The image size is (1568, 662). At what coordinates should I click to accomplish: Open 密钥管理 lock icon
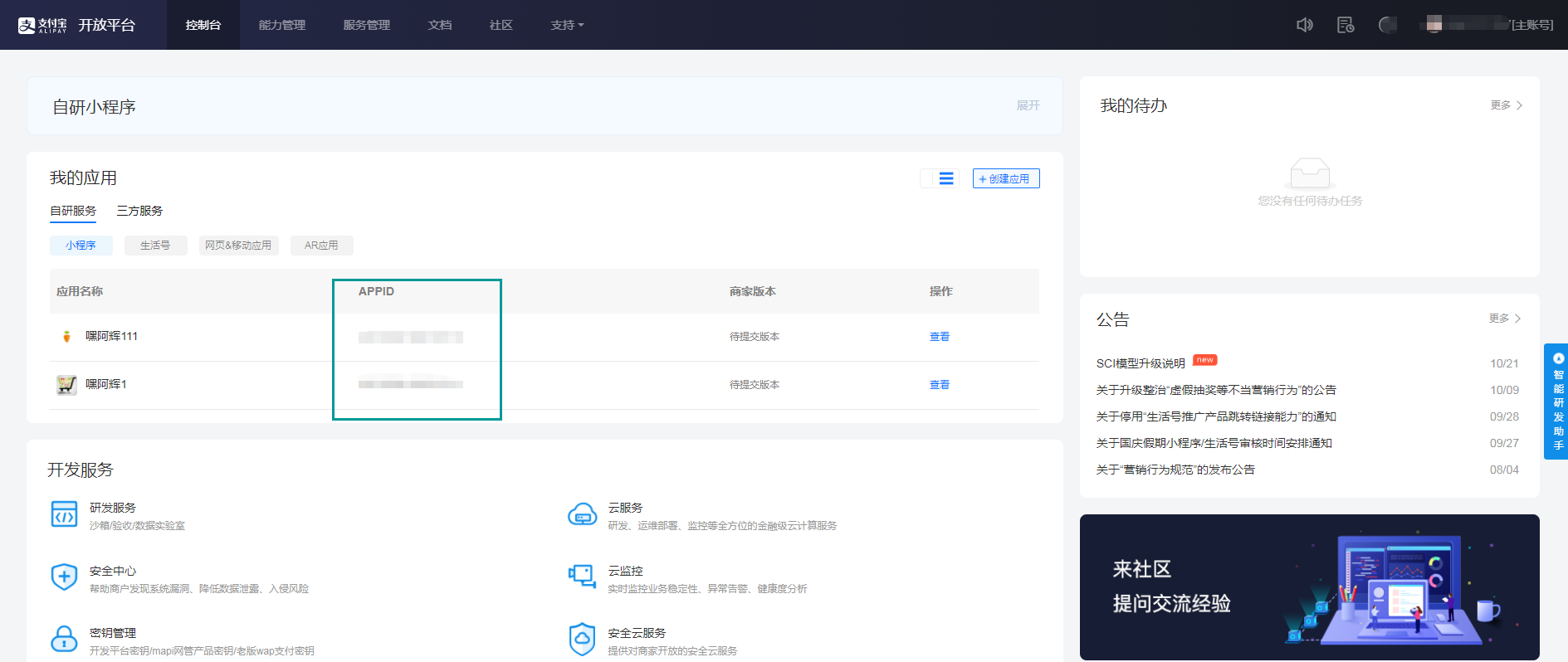[64, 639]
